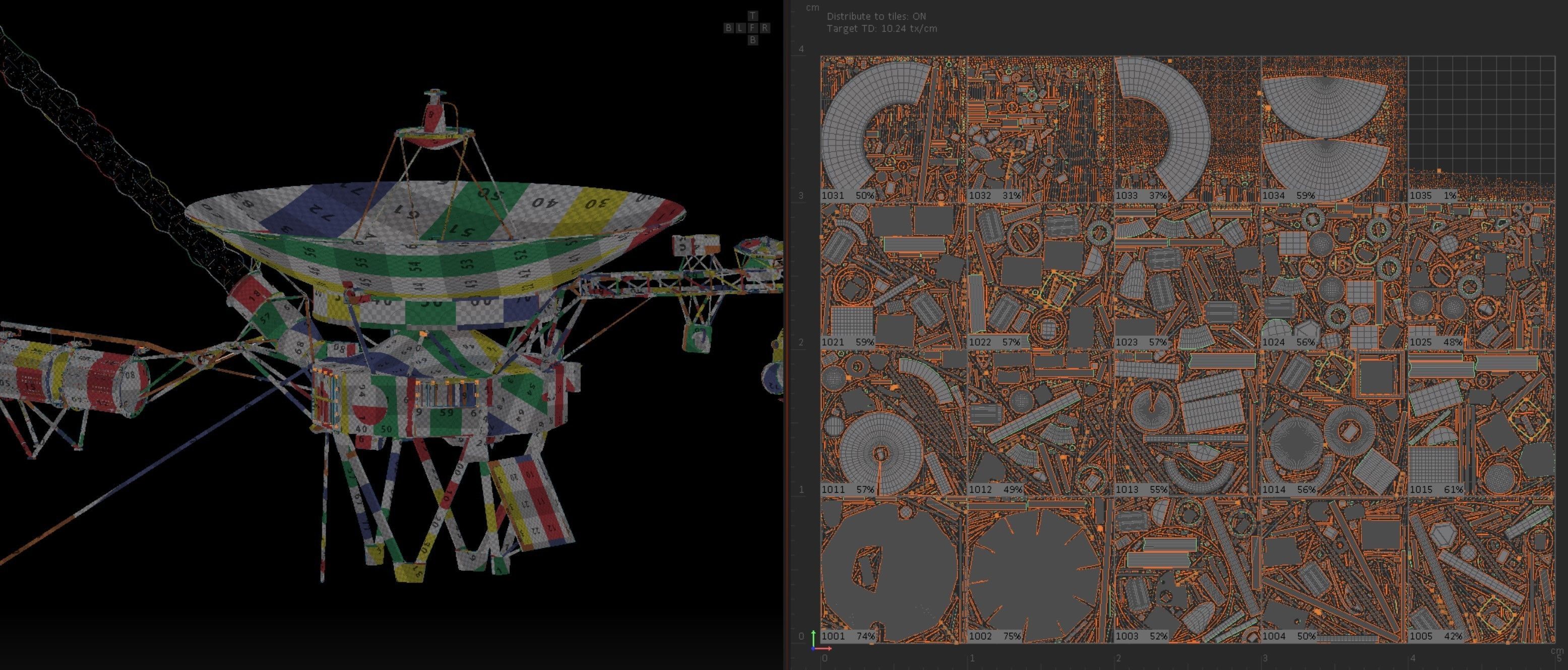Select UV tile label 1032 31%
Viewport: 1568px width, 670px height.
pos(994,195)
